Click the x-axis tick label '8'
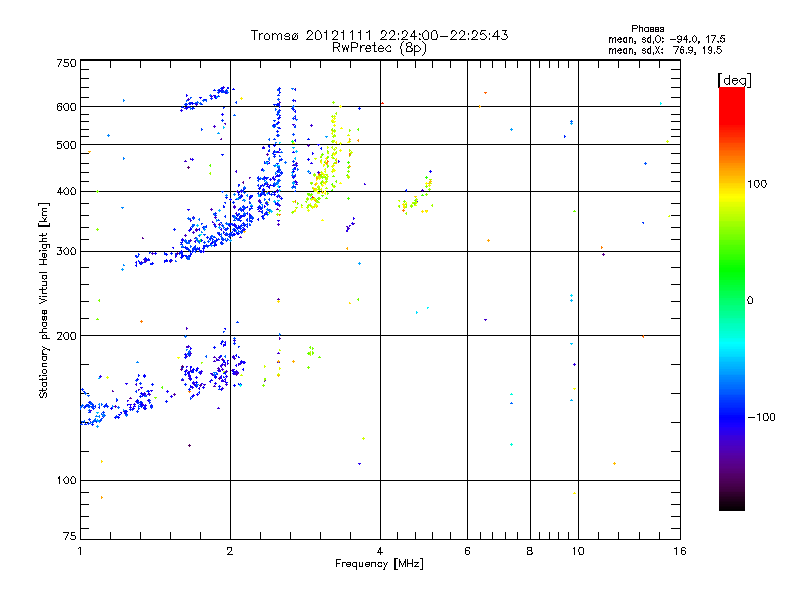 (x=530, y=551)
